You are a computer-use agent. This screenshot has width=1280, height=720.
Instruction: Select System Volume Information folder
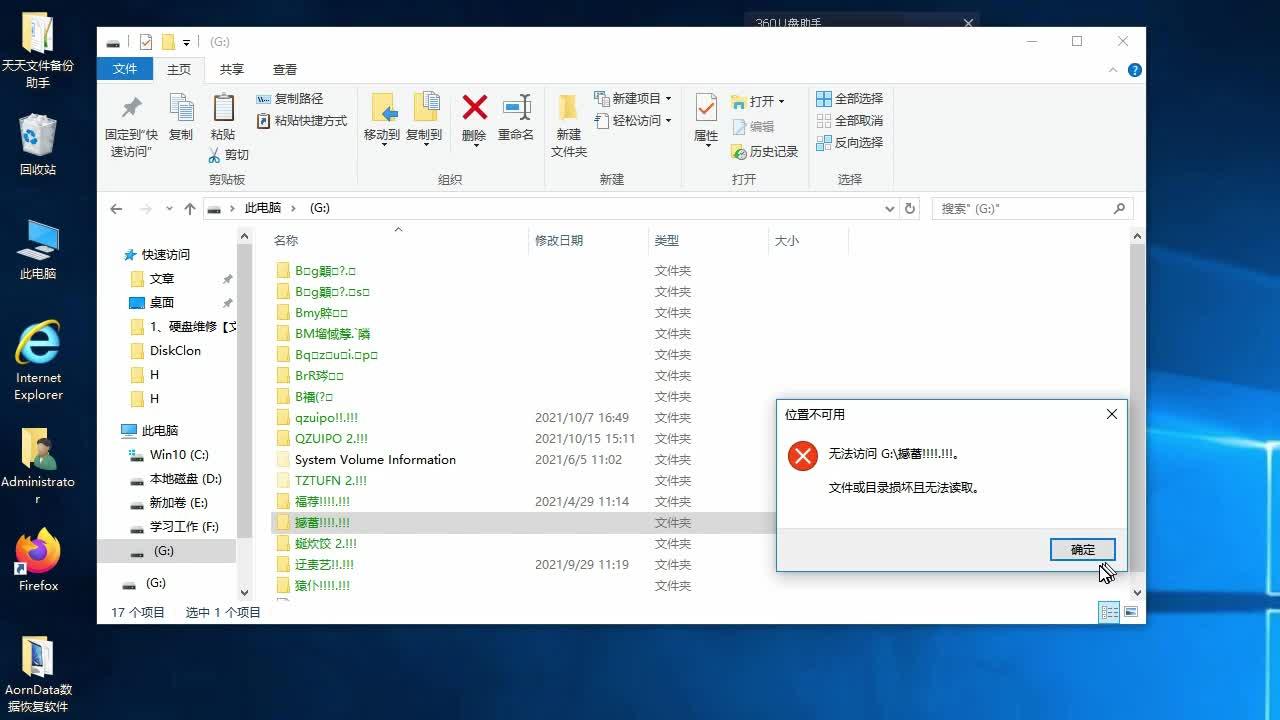coord(375,460)
